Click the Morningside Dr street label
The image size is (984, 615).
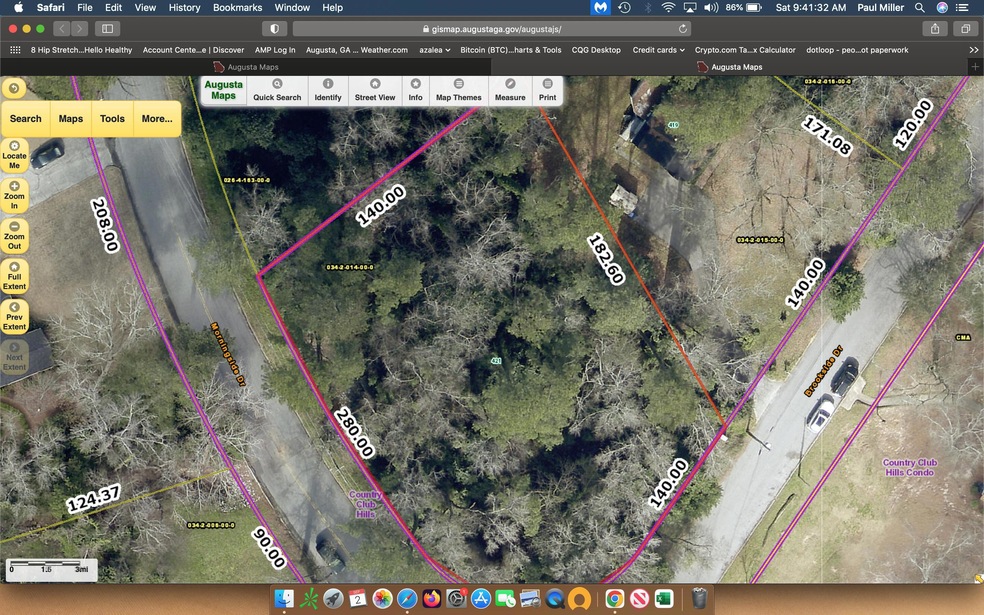click(x=228, y=354)
